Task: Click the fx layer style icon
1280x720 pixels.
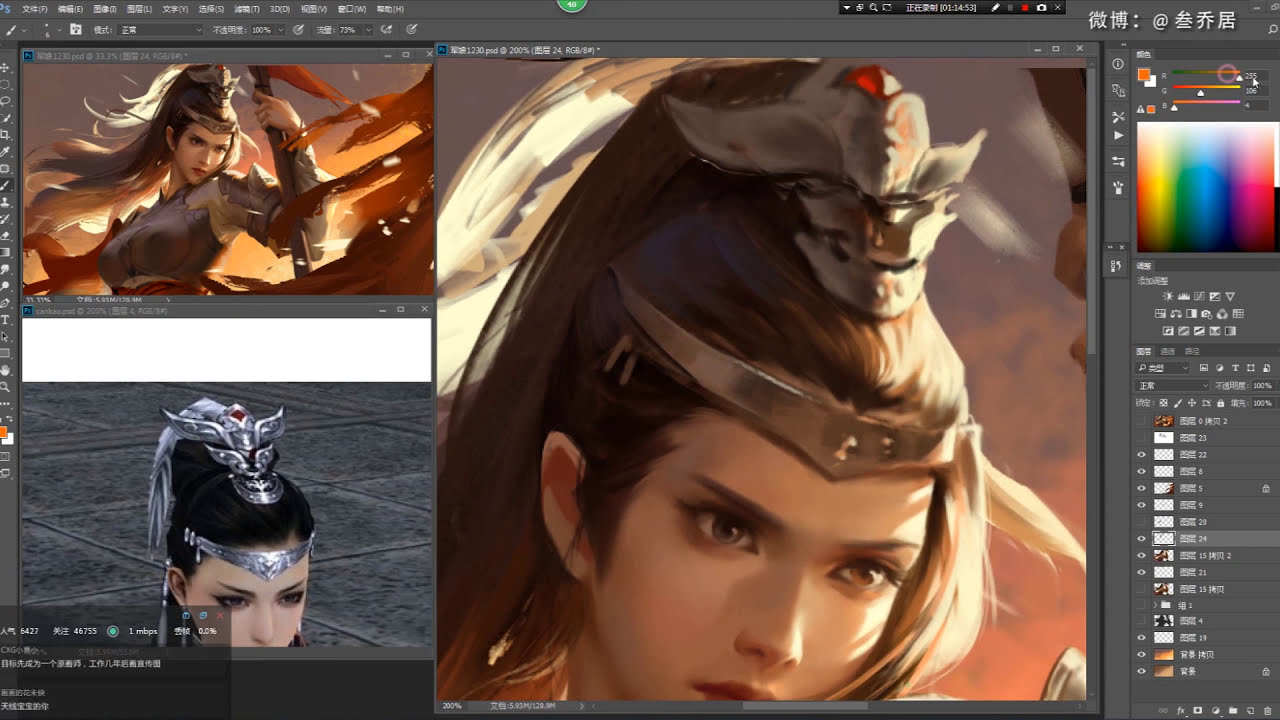Action: click(1181, 711)
